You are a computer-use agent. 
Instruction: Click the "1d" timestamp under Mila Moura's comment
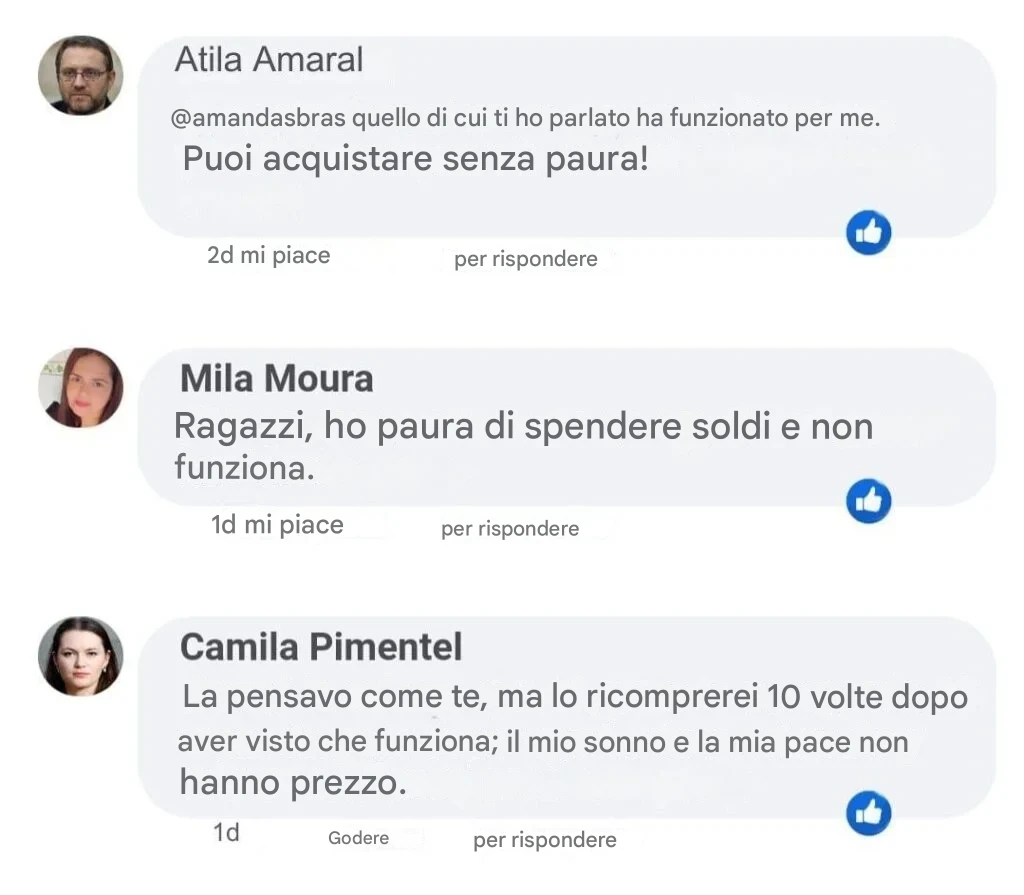point(223,525)
